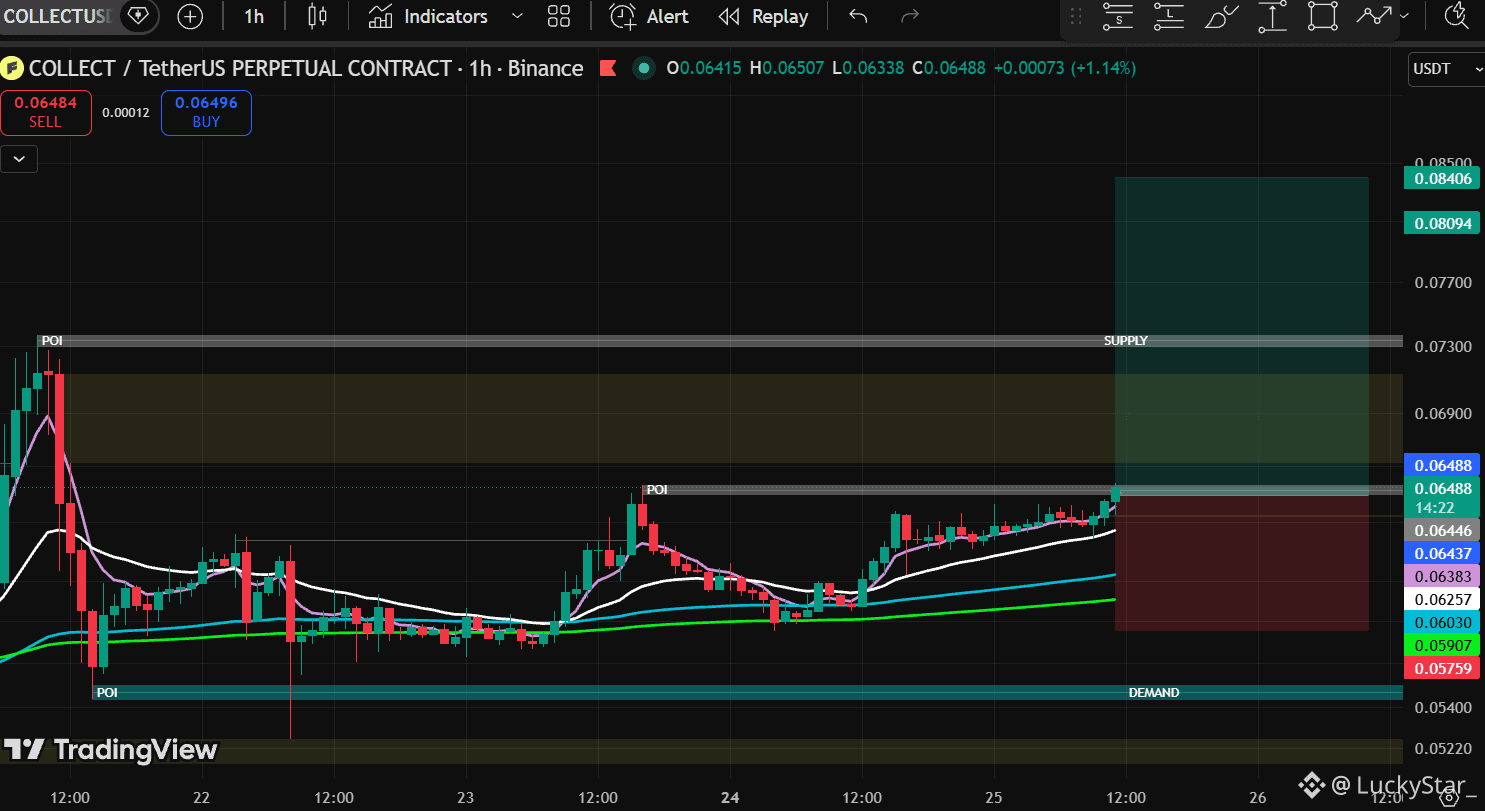Click the 0.06900 price scale value
The height and width of the screenshot is (811, 1485).
coord(1444,414)
